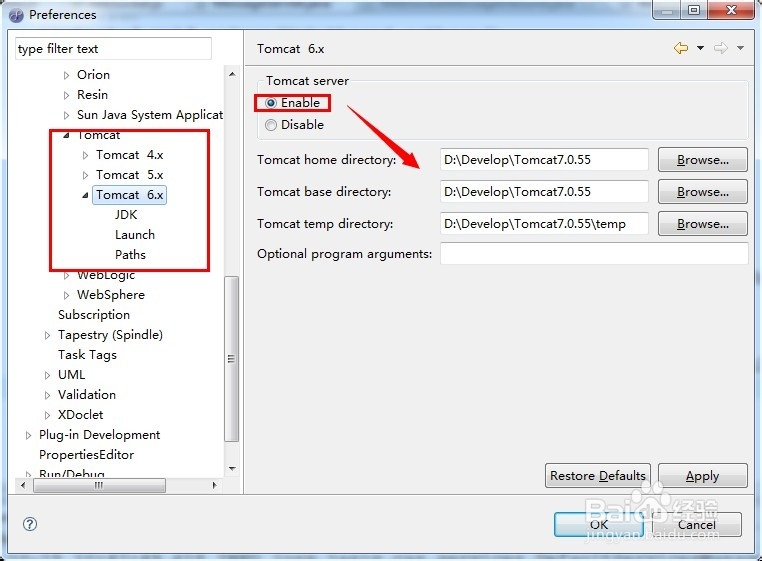The width and height of the screenshot is (762, 561).
Task: Collapse the Tomcat 6.x node
Action: [x=86, y=195]
